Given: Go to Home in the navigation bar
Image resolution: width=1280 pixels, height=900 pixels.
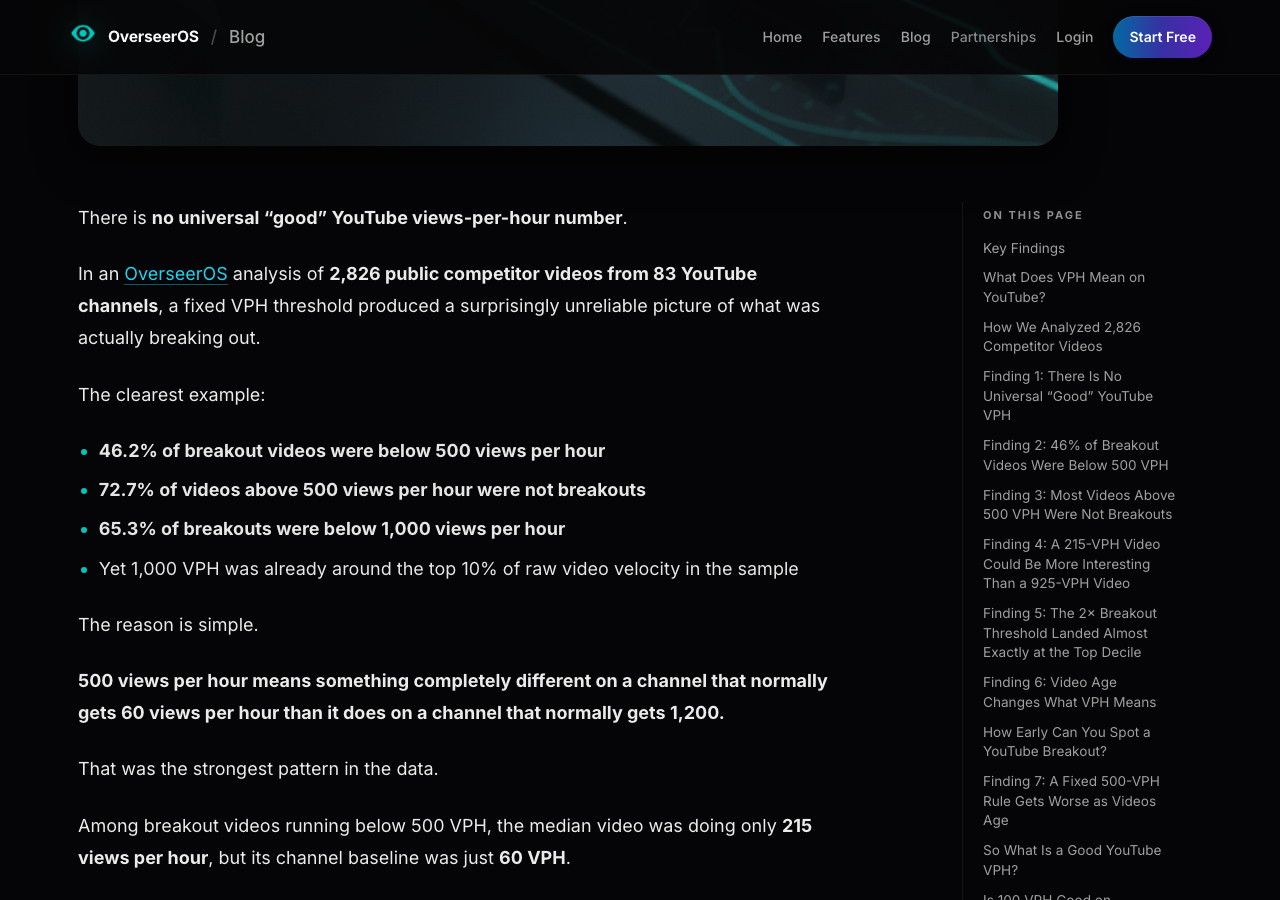Looking at the screenshot, I should coord(782,37).
